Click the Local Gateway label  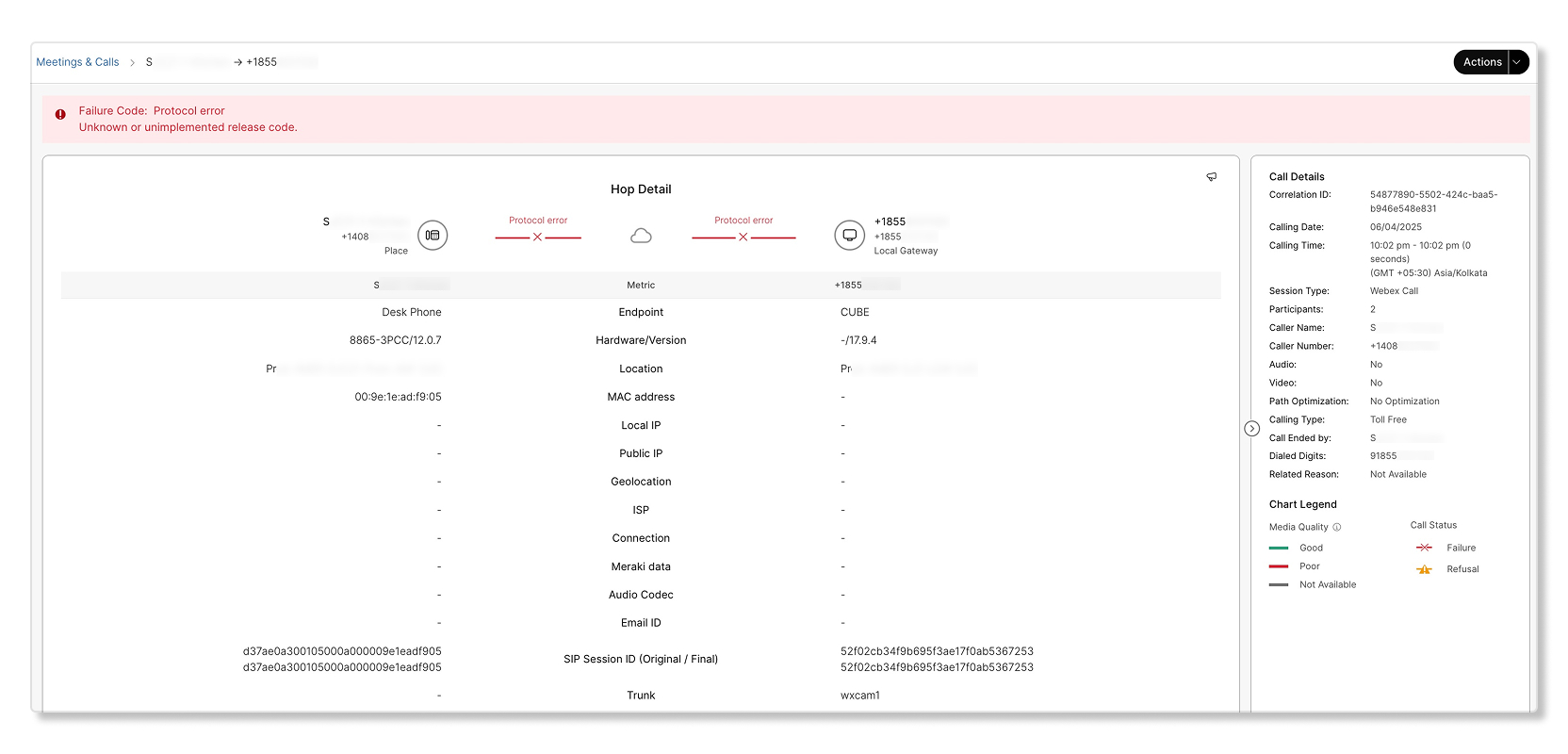(906, 252)
